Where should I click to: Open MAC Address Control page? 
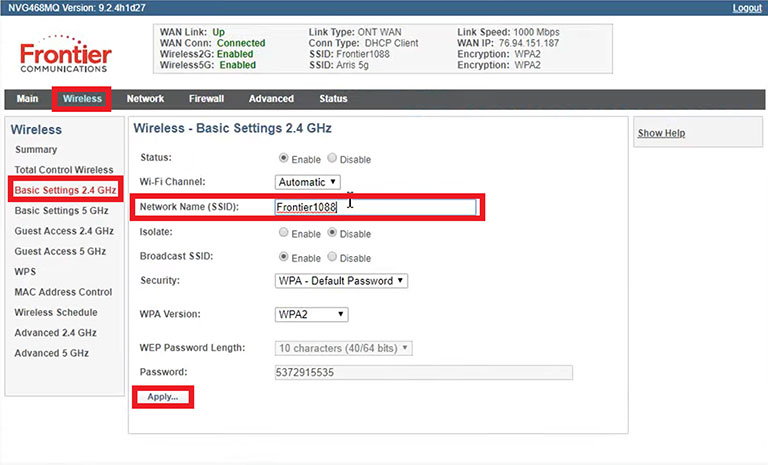pos(63,292)
